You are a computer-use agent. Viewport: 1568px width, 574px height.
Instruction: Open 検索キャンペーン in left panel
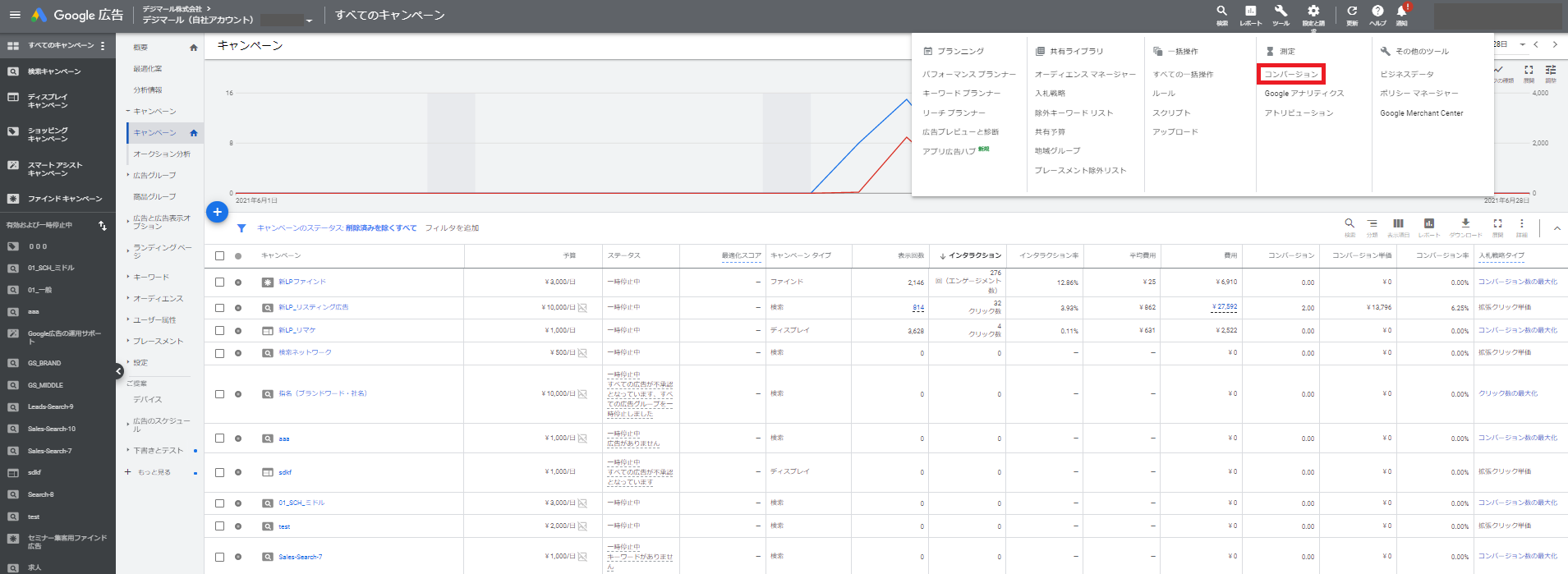(54, 71)
